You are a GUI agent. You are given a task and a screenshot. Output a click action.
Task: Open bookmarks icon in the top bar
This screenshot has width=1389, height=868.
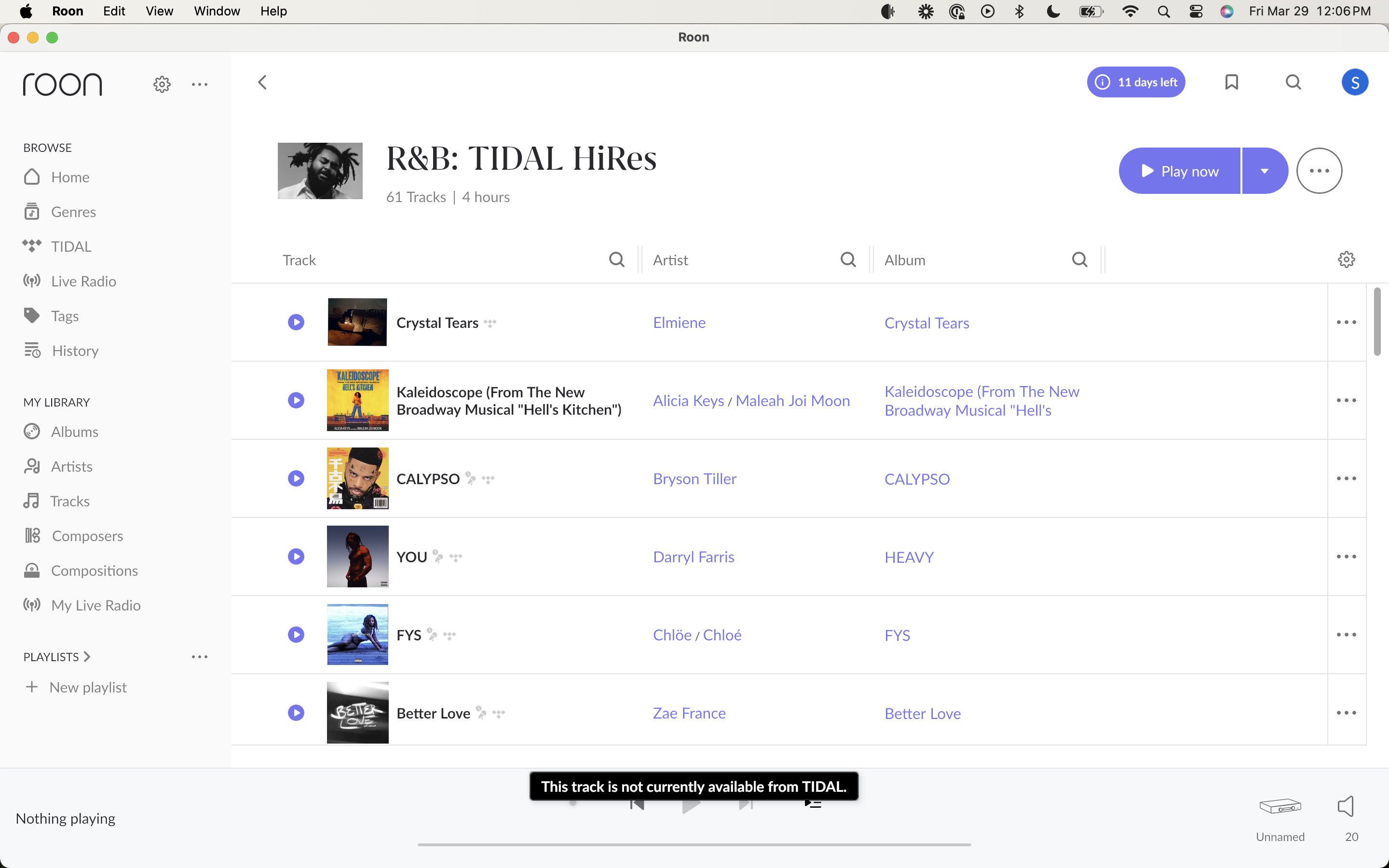tap(1231, 82)
